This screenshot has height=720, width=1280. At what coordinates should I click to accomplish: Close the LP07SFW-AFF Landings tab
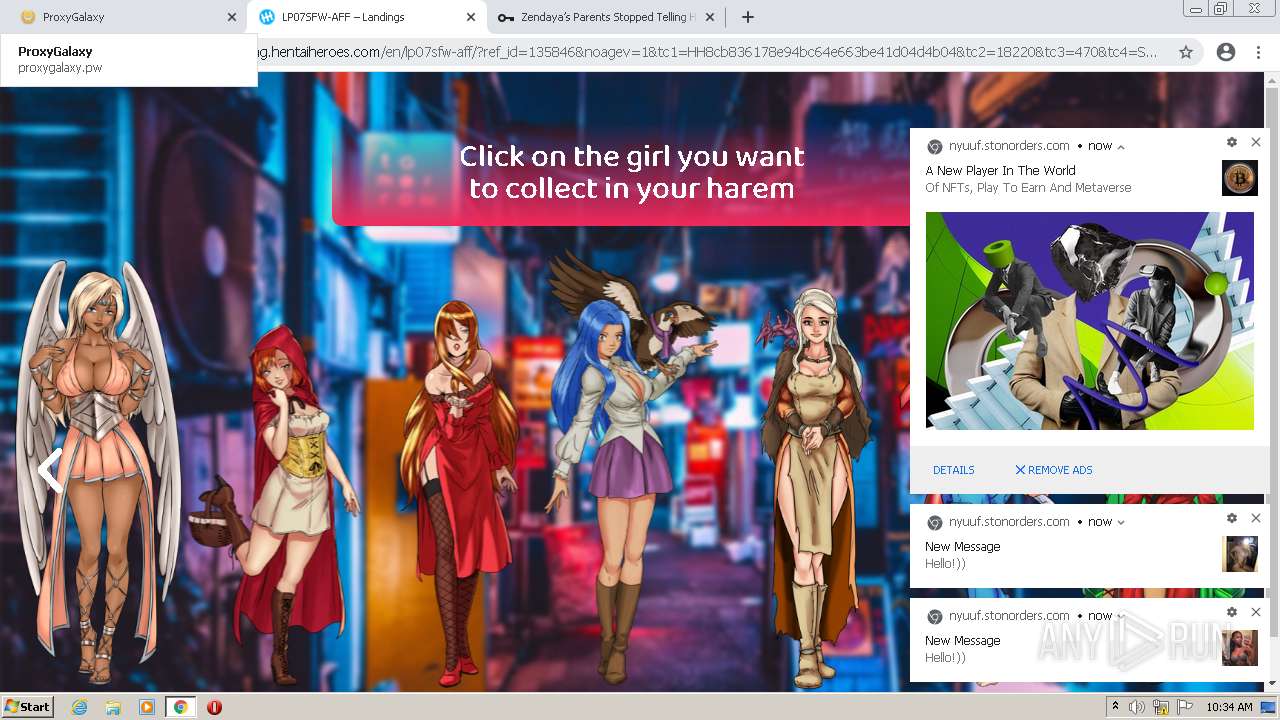pyautogui.click(x=471, y=17)
